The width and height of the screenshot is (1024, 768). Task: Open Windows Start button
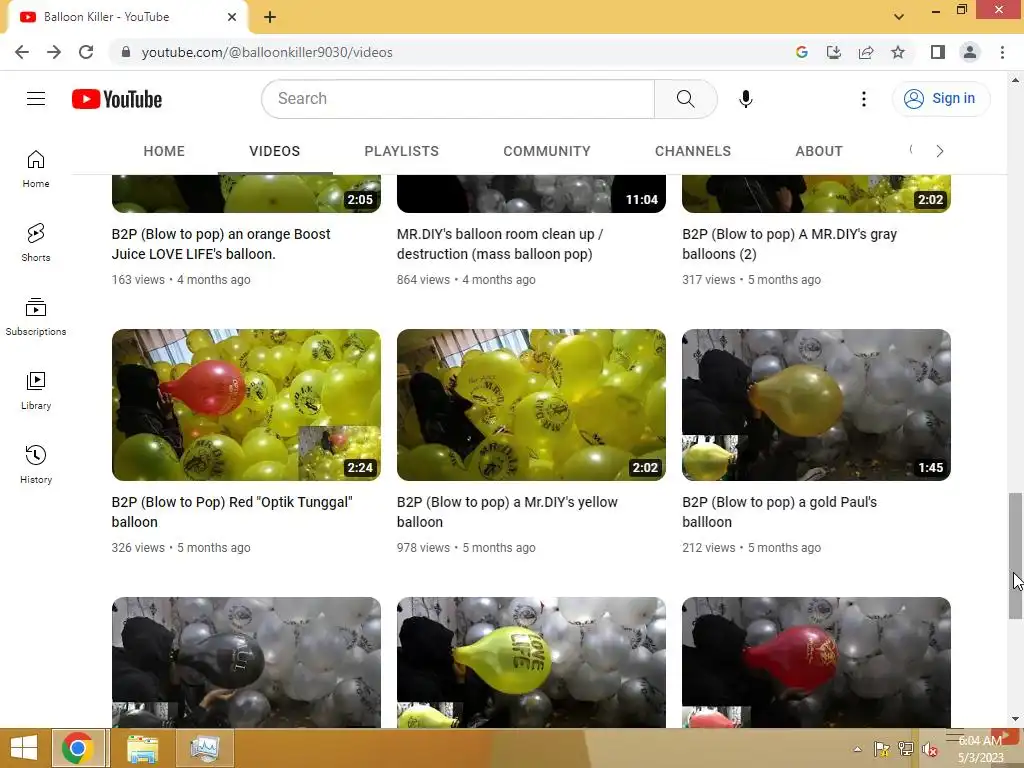pyautogui.click(x=24, y=748)
